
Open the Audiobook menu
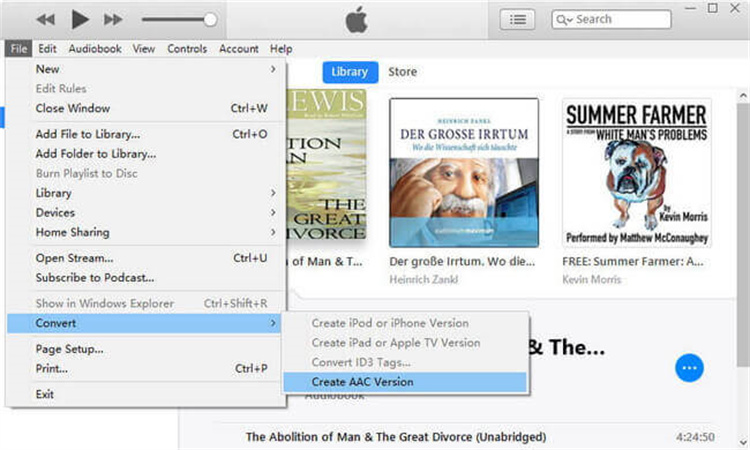point(95,49)
